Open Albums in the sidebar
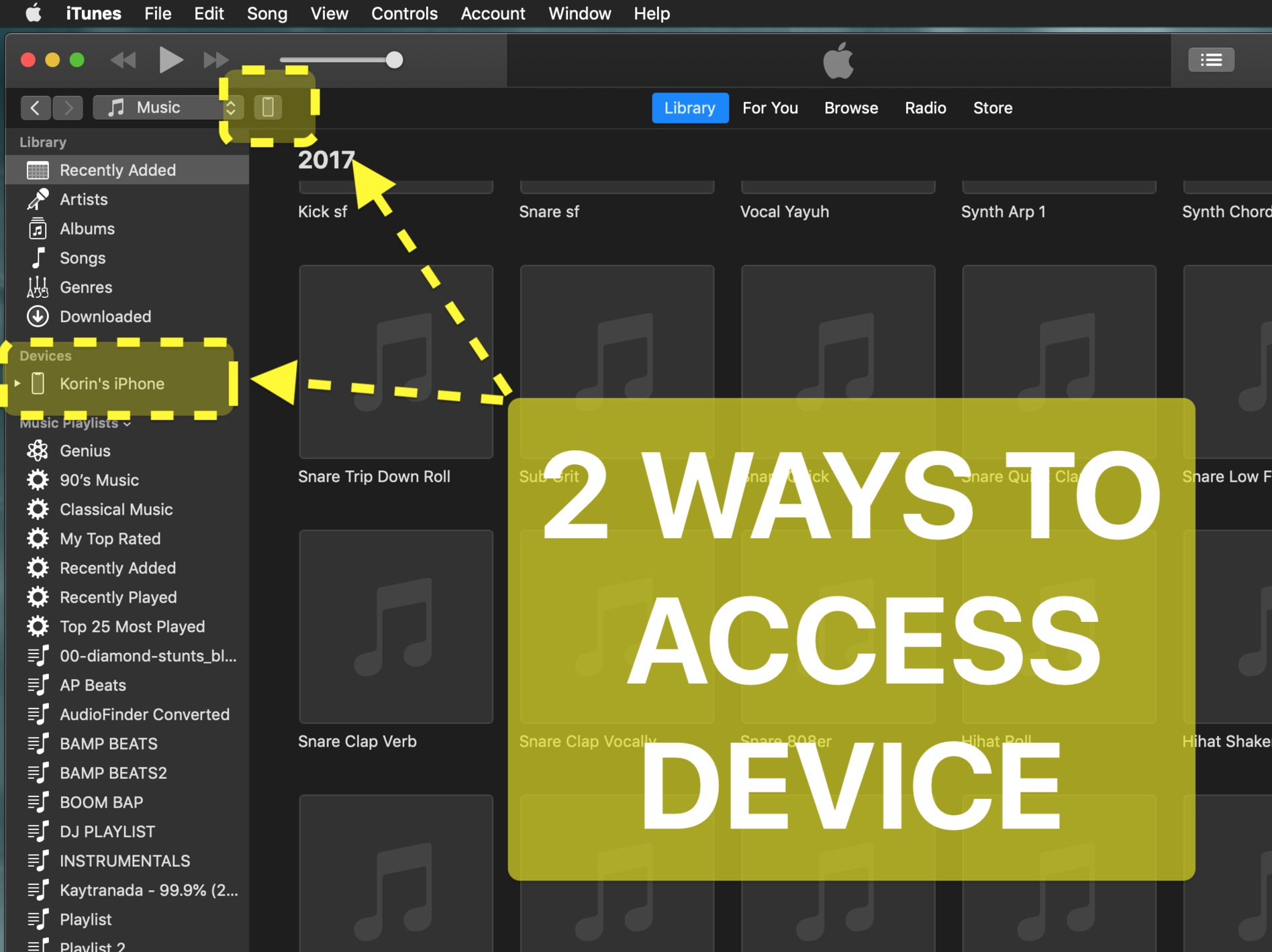Image resolution: width=1272 pixels, height=952 pixels. (x=127, y=229)
